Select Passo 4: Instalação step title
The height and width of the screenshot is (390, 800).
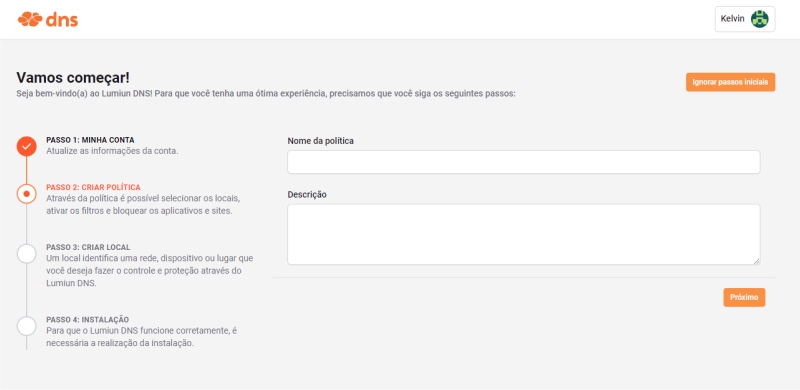(x=88, y=320)
